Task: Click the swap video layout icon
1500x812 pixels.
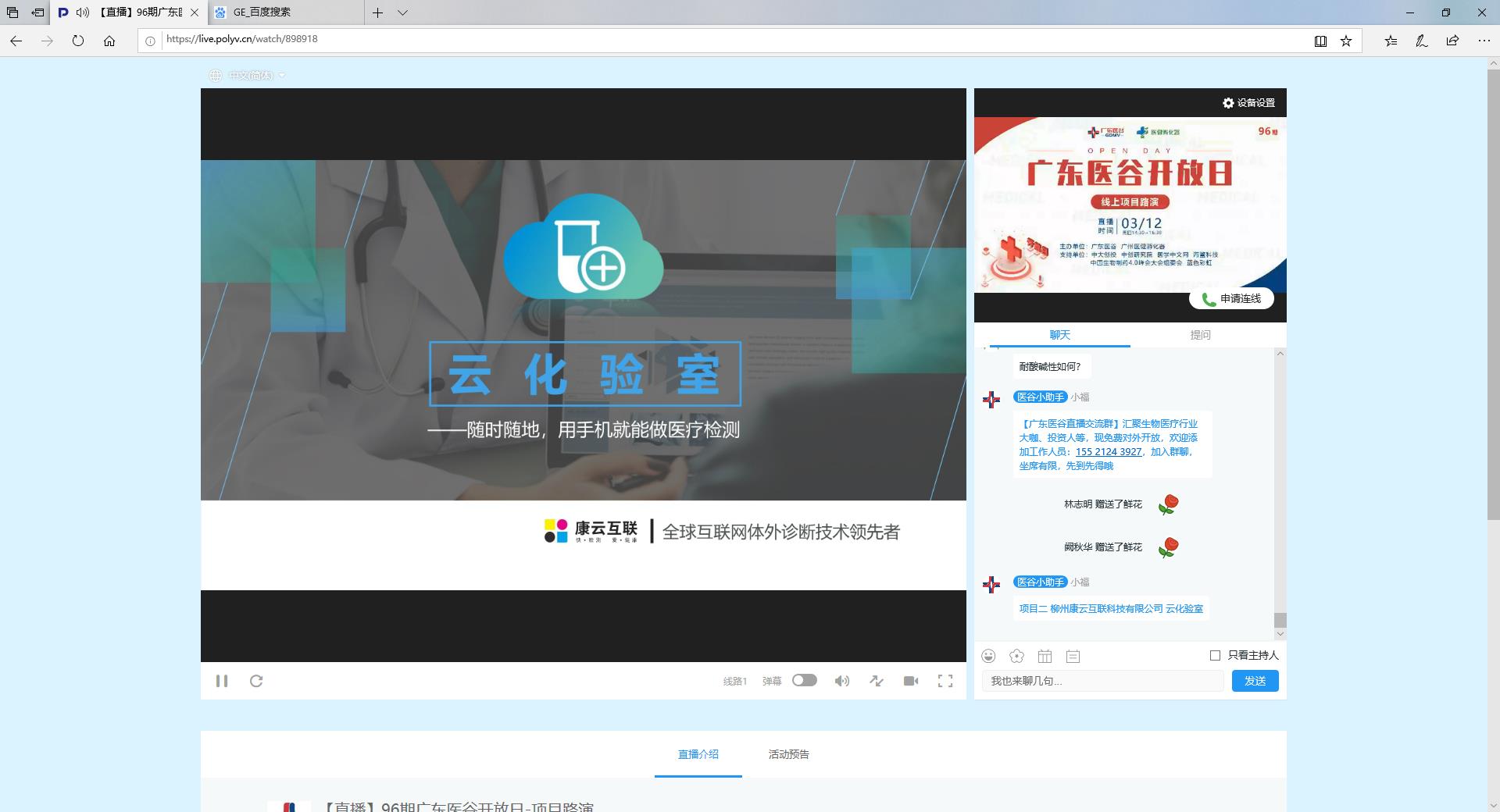Action: click(x=877, y=681)
